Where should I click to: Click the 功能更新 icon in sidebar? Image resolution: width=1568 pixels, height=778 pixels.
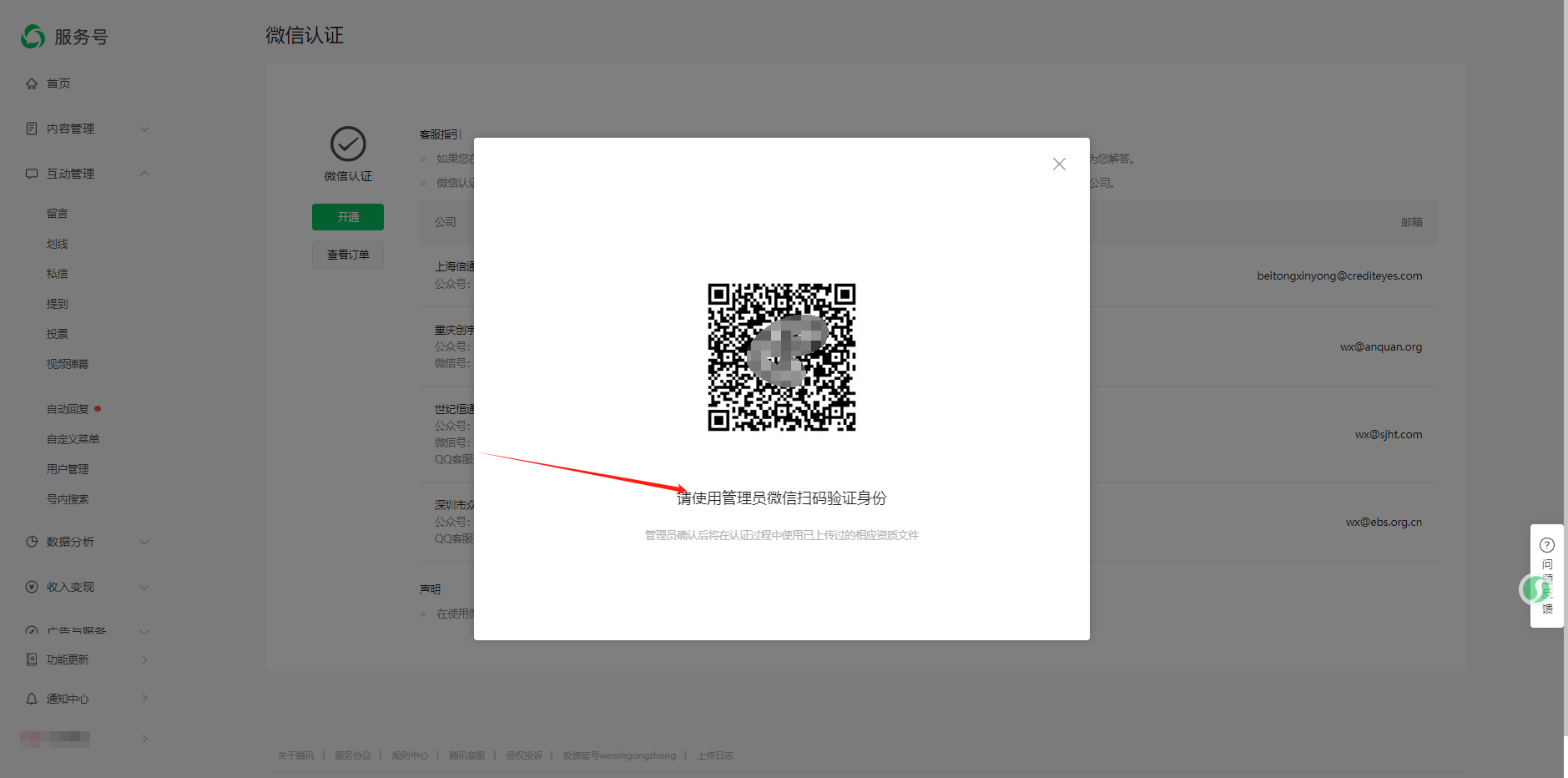pyautogui.click(x=32, y=659)
